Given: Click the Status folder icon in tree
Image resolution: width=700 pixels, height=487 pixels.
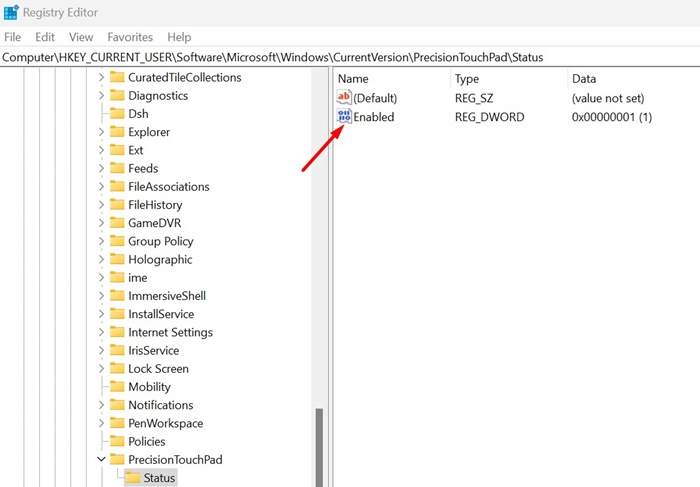Looking at the screenshot, I should [132, 478].
